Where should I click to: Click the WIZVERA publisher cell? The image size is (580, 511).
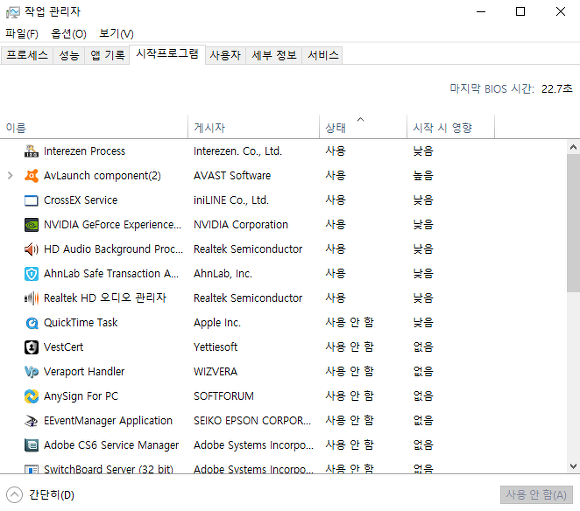(x=215, y=372)
